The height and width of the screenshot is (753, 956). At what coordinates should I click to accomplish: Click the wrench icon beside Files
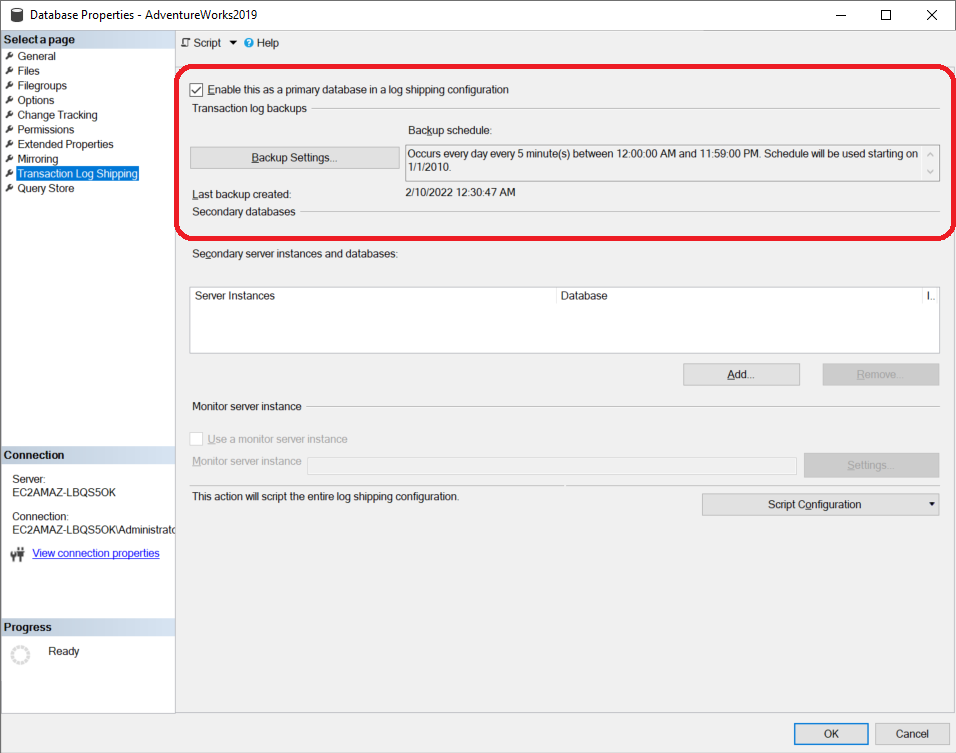pyautogui.click(x=9, y=70)
